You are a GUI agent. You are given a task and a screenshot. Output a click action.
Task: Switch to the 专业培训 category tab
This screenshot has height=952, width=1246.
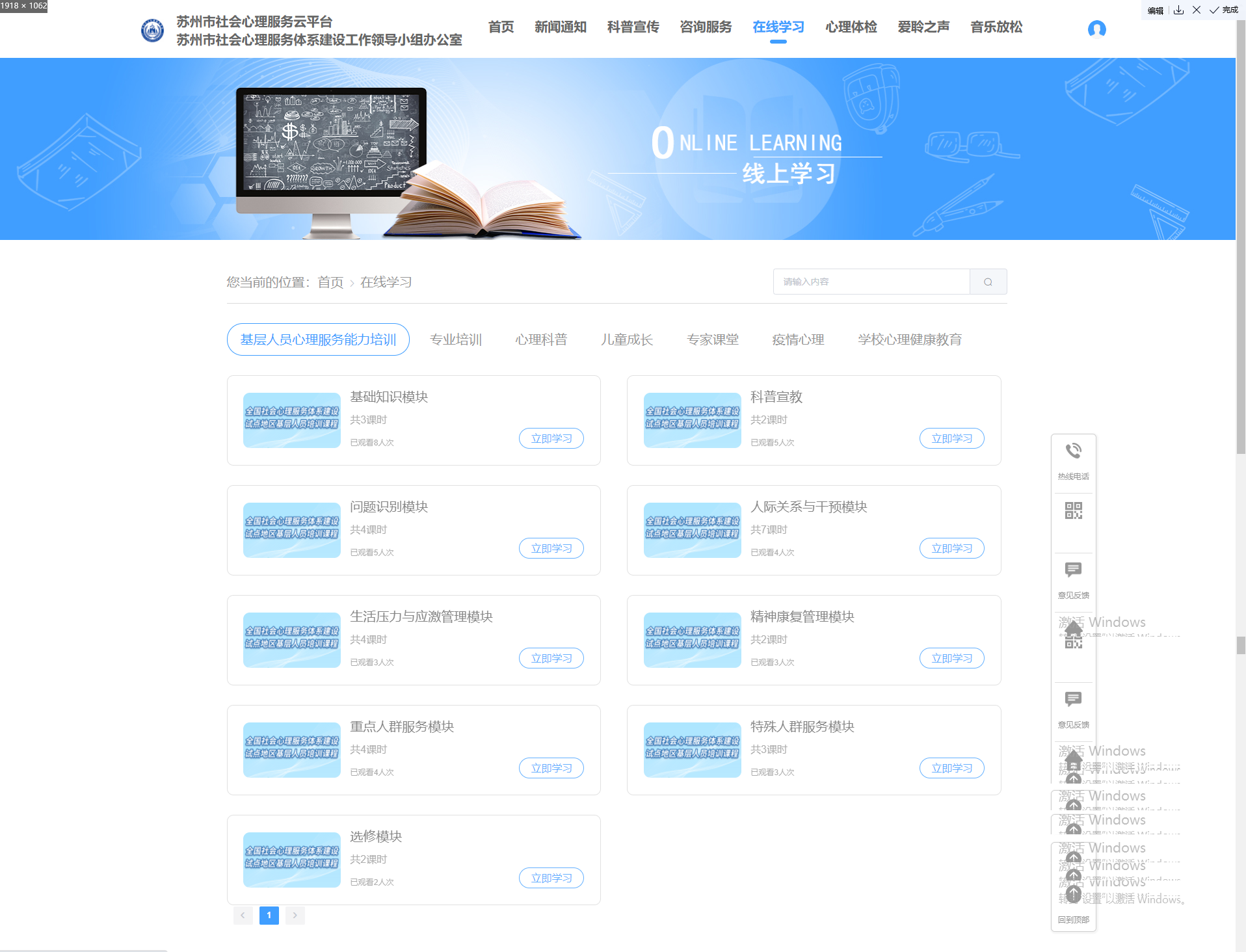(455, 339)
